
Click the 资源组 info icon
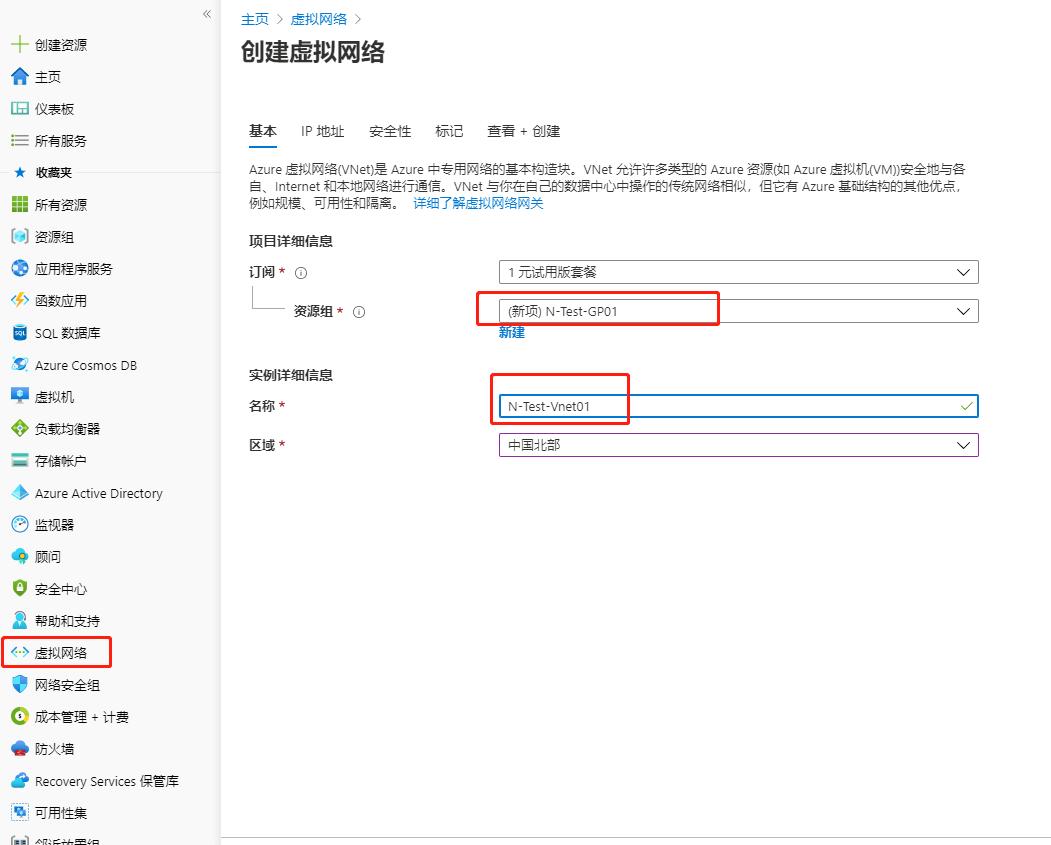pyautogui.click(x=359, y=312)
